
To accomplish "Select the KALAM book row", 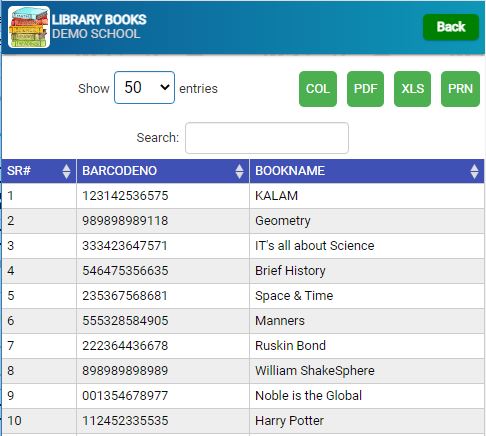I will 243,196.
